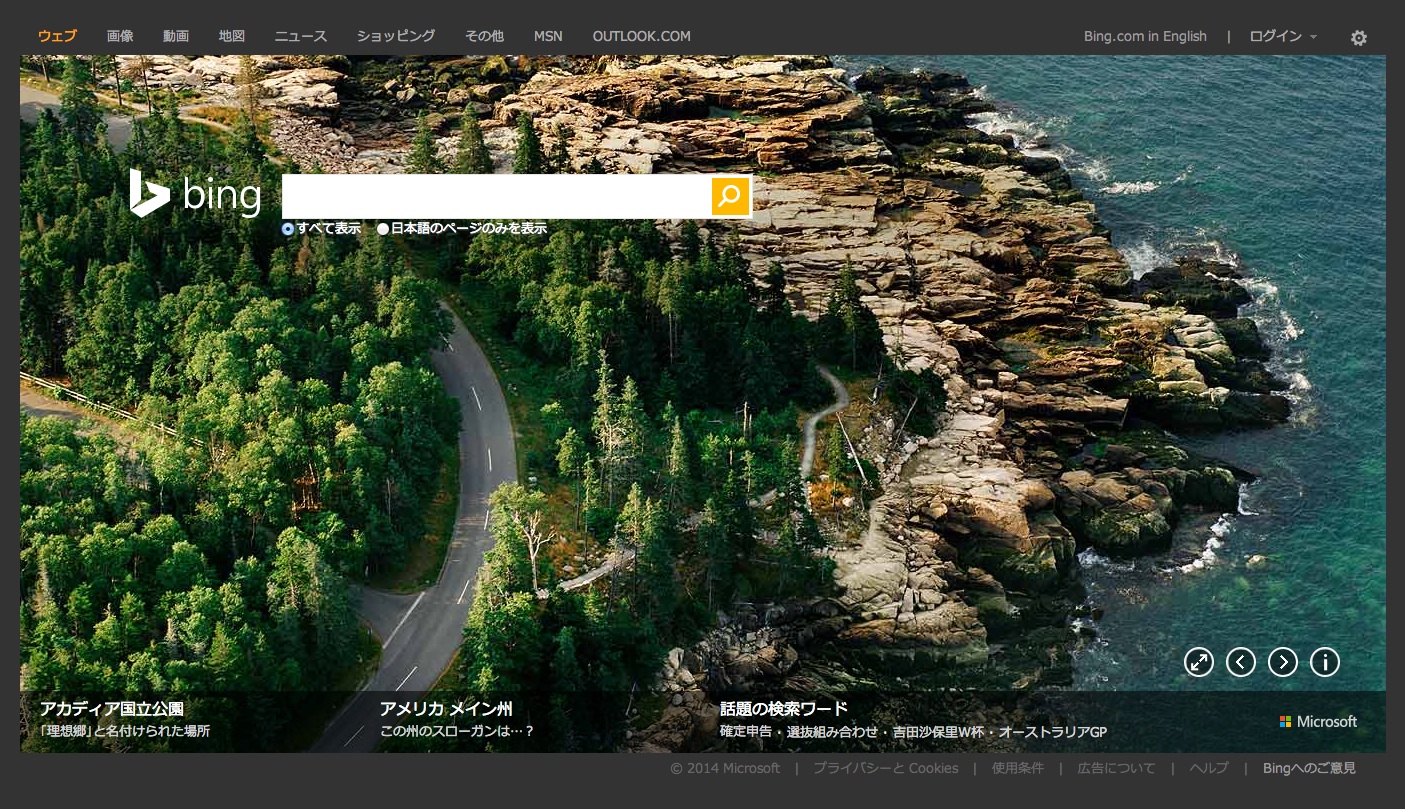Open the image info icon
The width and height of the screenshot is (1405, 809).
point(1324,662)
